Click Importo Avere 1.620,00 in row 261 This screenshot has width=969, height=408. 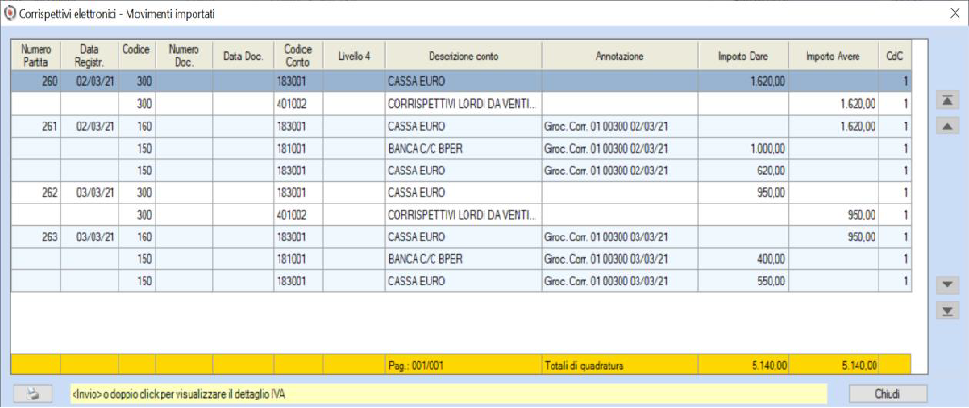834,127
